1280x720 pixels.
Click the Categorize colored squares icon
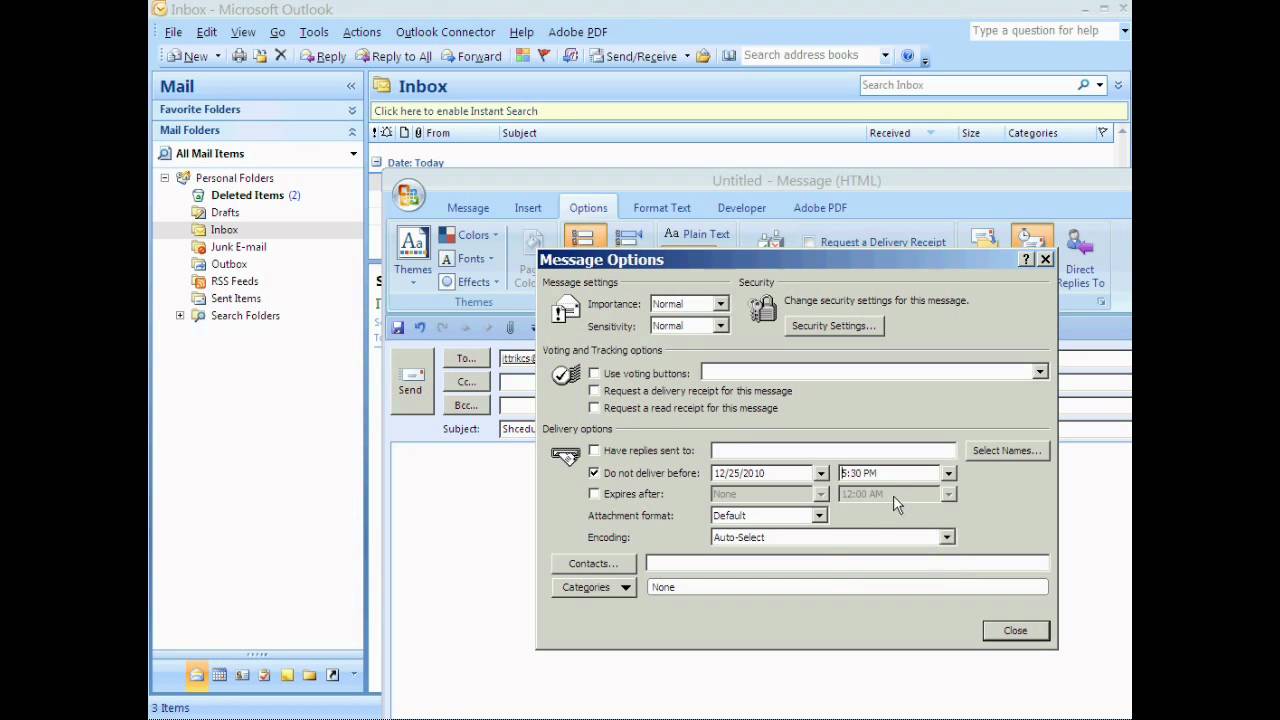(x=523, y=56)
